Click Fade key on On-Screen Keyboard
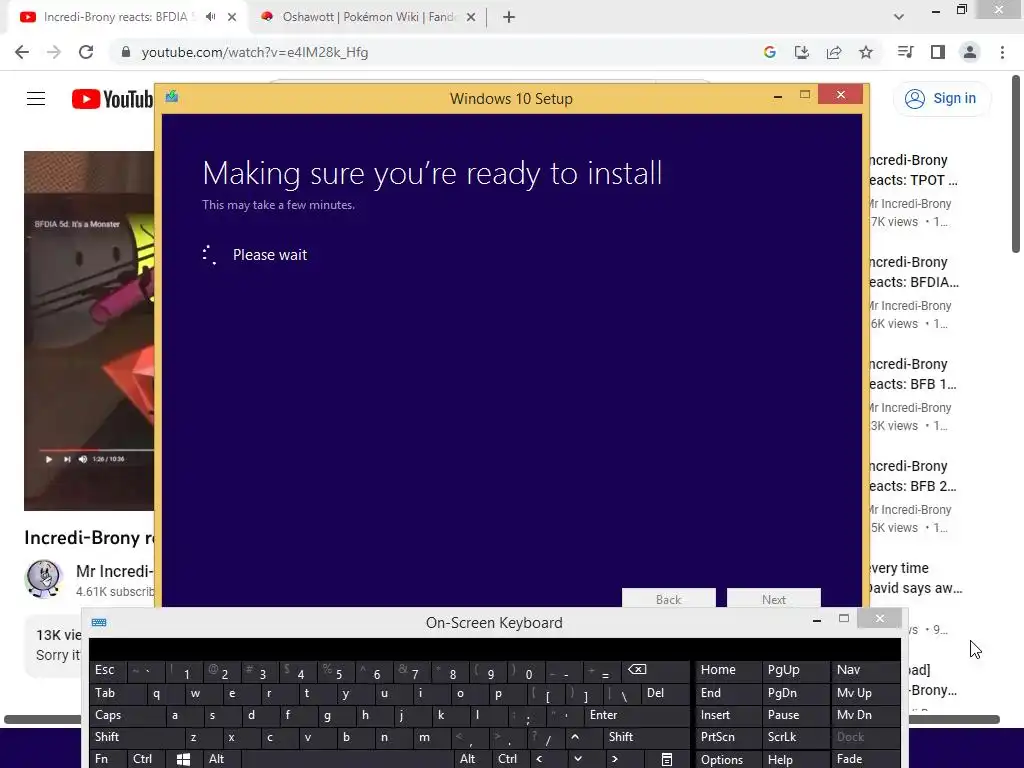 pyautogui.click(x=866, y=759)
